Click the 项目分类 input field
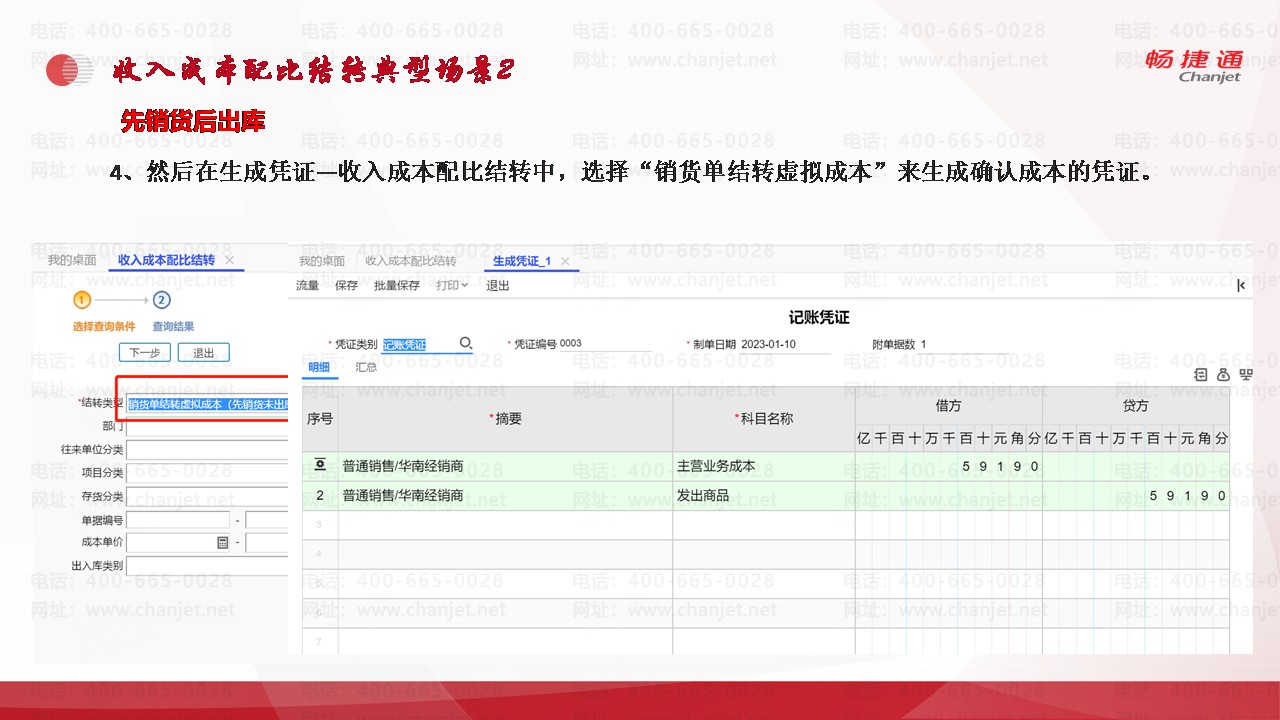 207,473
